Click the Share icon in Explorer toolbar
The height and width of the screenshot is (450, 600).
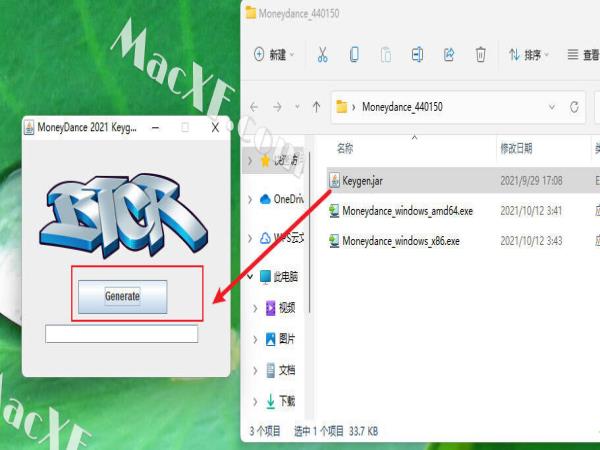pyautogui.click(x=449, y=55)
